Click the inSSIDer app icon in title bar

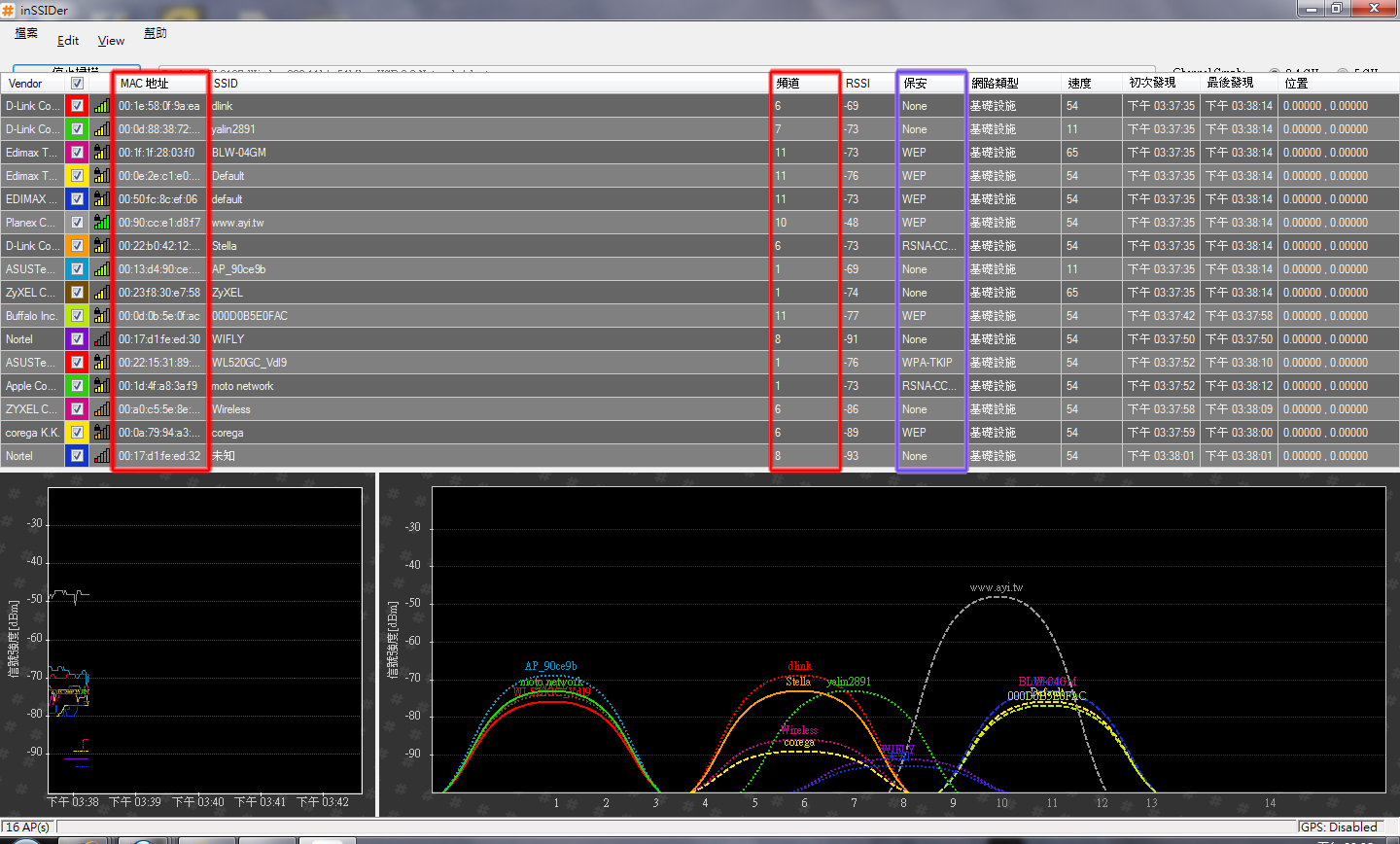click(9, 9)
